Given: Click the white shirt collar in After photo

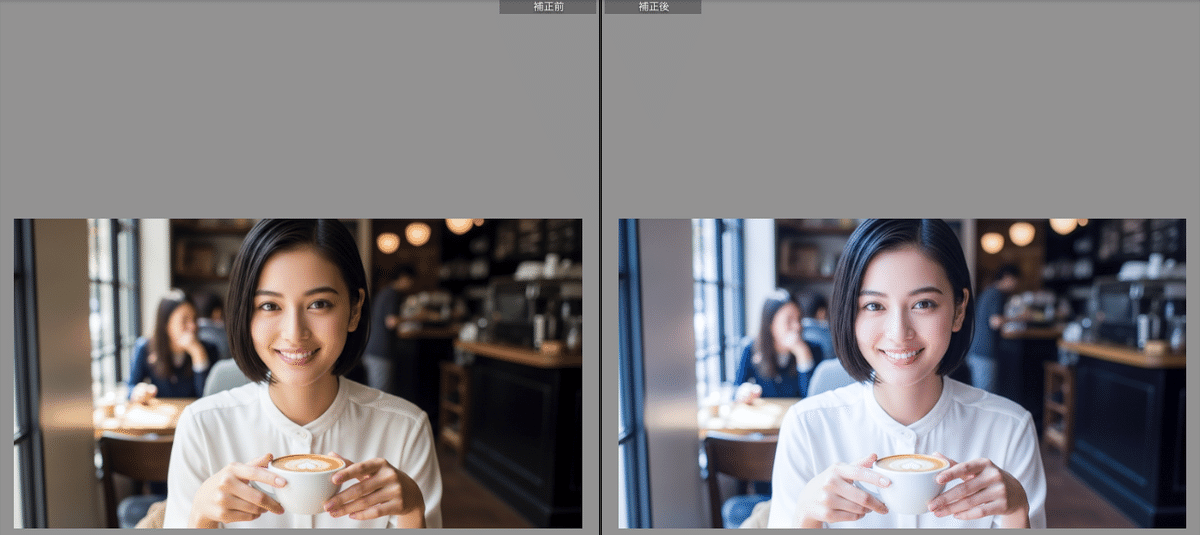Looking at the screenshot, I should point(905,395).
